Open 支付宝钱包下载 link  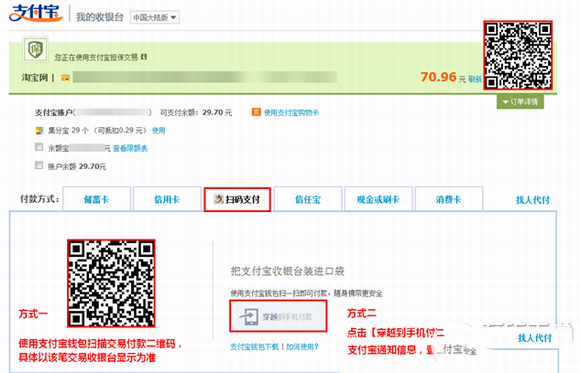tap(254, 347)
